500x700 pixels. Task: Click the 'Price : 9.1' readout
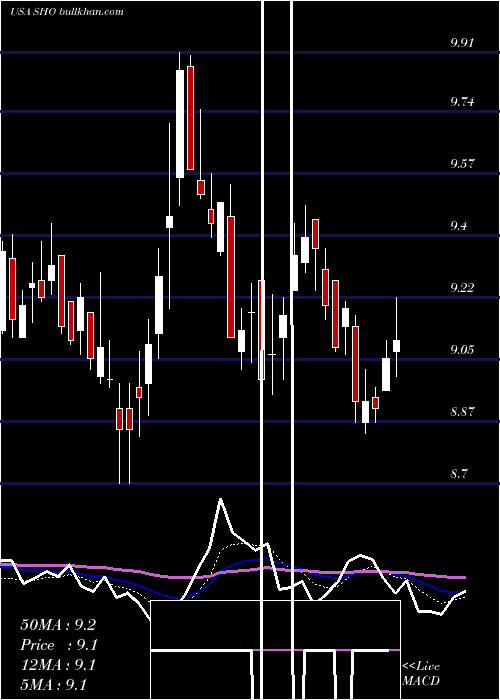point(58,645)
